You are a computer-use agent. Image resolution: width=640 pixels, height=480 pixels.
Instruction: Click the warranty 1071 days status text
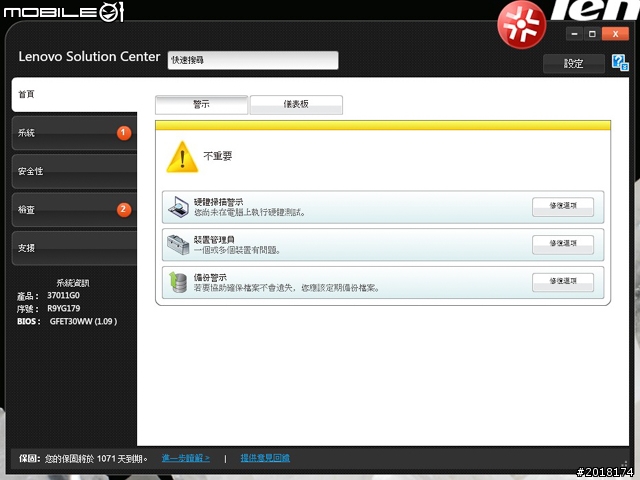tap(96, 459)
